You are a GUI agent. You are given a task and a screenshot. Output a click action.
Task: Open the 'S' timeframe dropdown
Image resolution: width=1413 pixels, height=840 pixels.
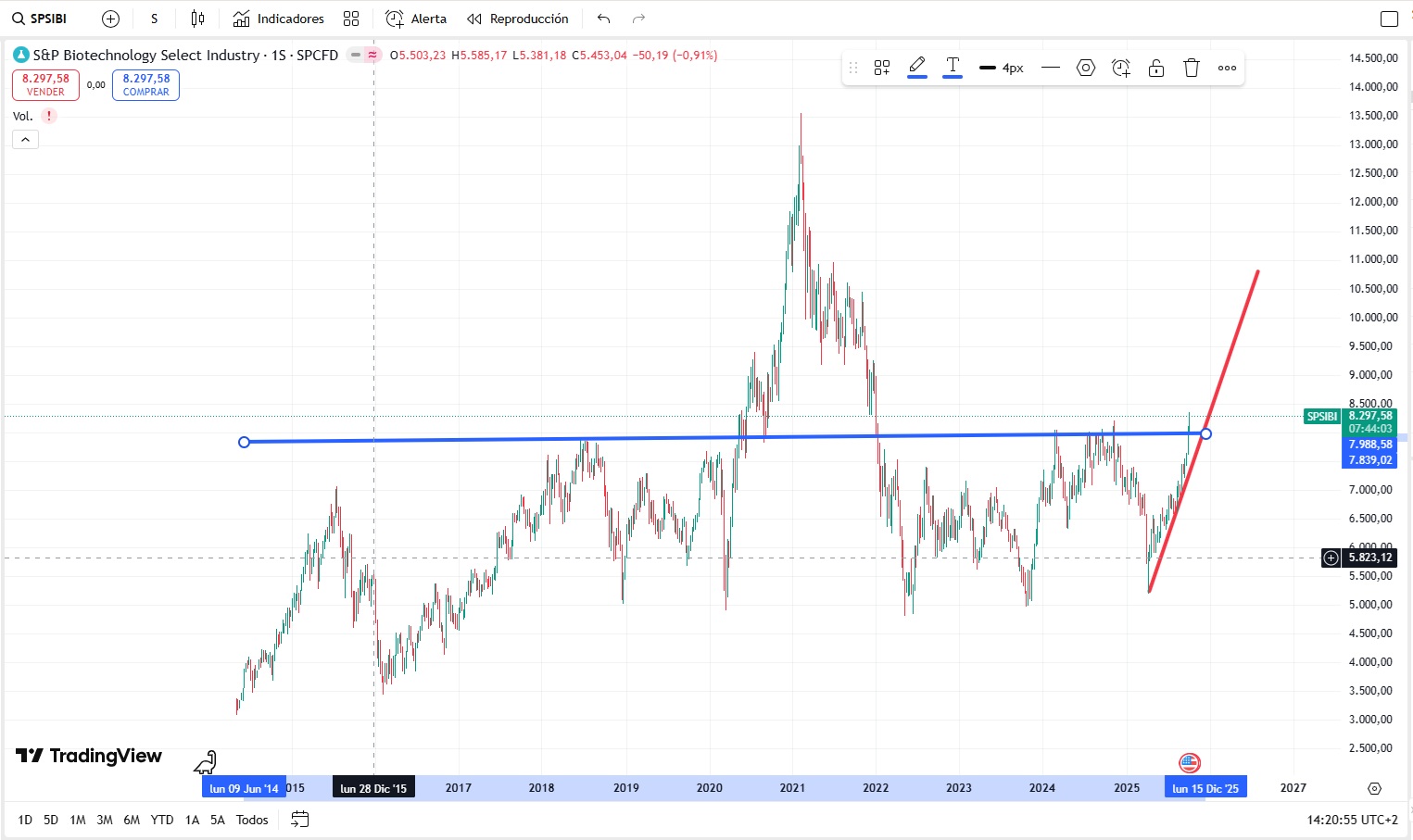click(154, 18)
